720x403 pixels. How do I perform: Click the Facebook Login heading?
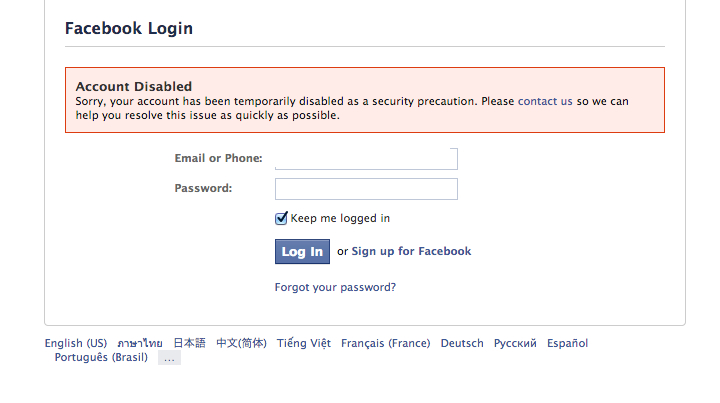pos(129,28)
